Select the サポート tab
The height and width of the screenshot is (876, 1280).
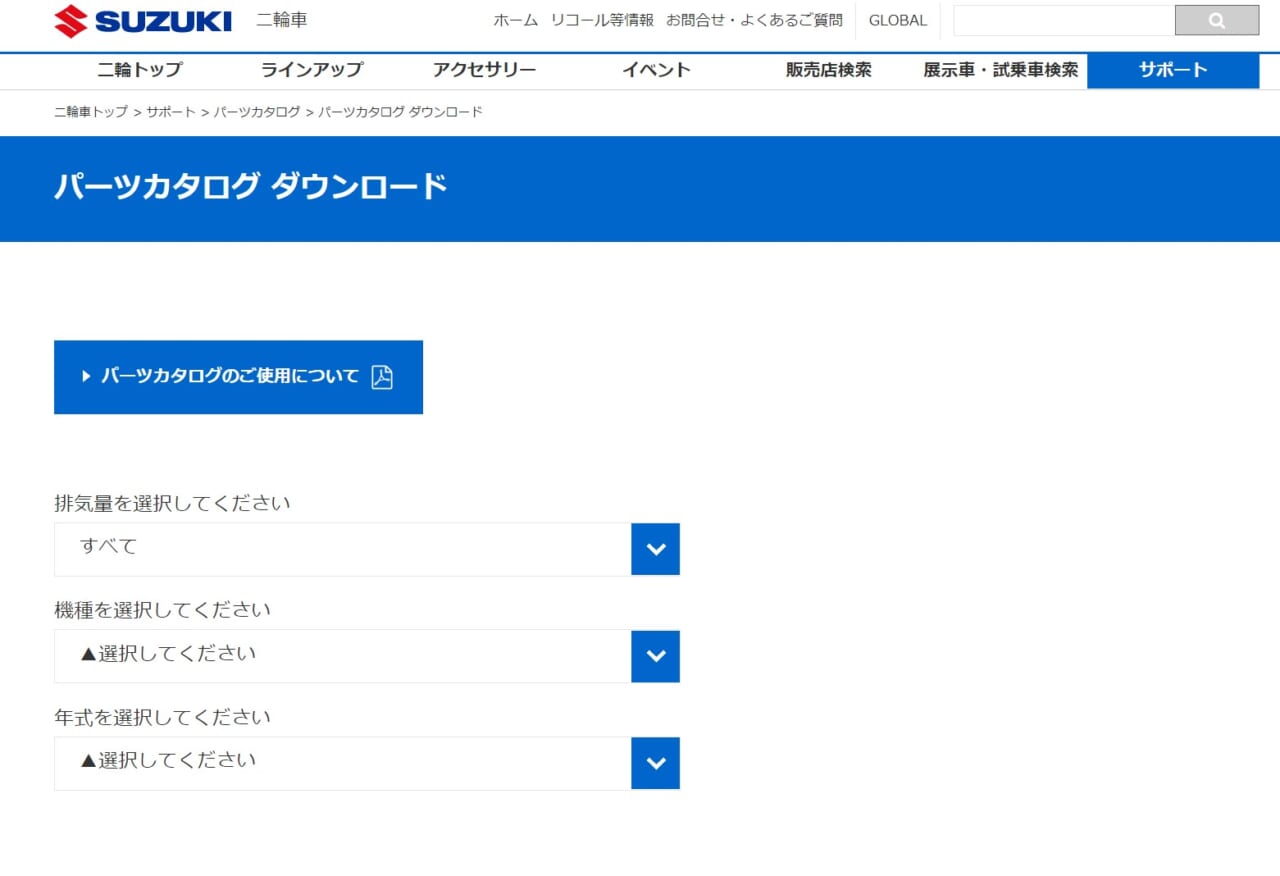(1173, 70)
